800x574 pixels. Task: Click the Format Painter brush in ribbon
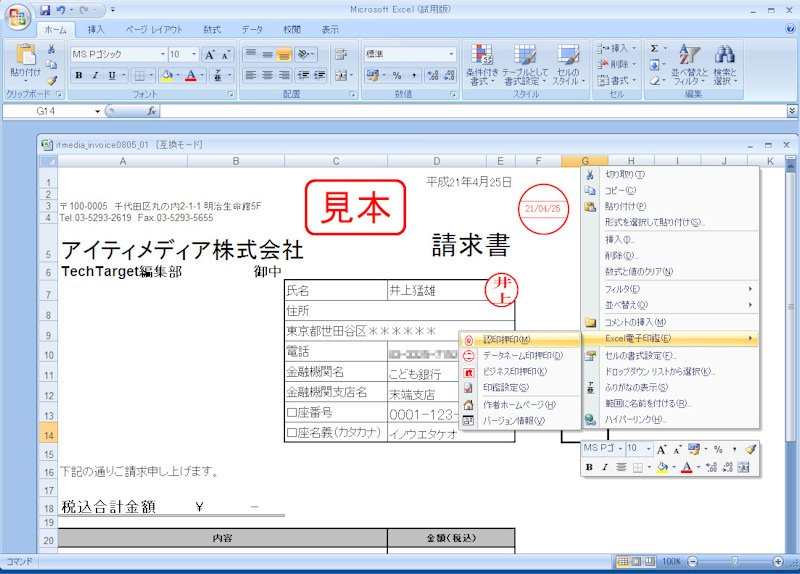(x=52, y=81)
